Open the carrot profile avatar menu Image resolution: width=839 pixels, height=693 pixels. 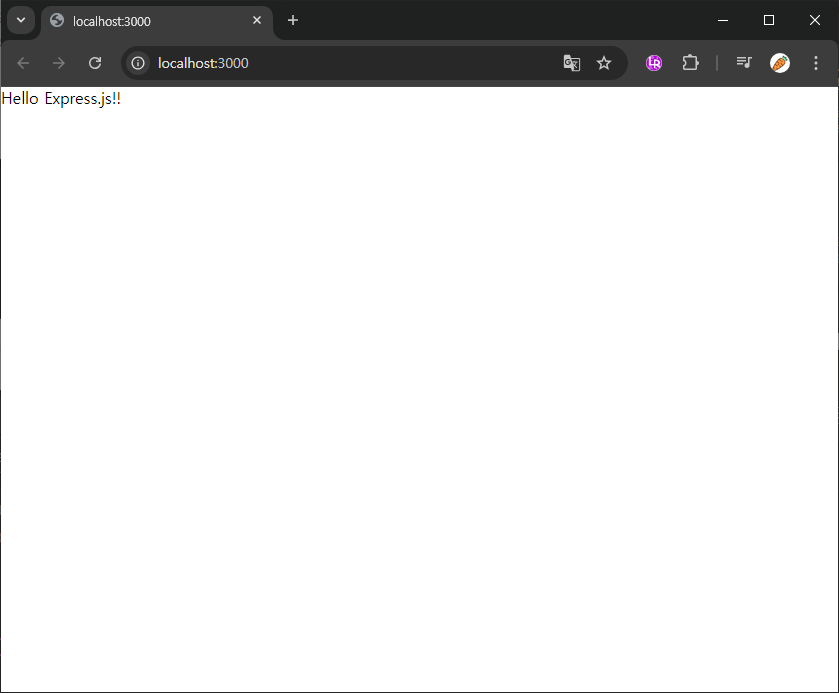point(780,62)
